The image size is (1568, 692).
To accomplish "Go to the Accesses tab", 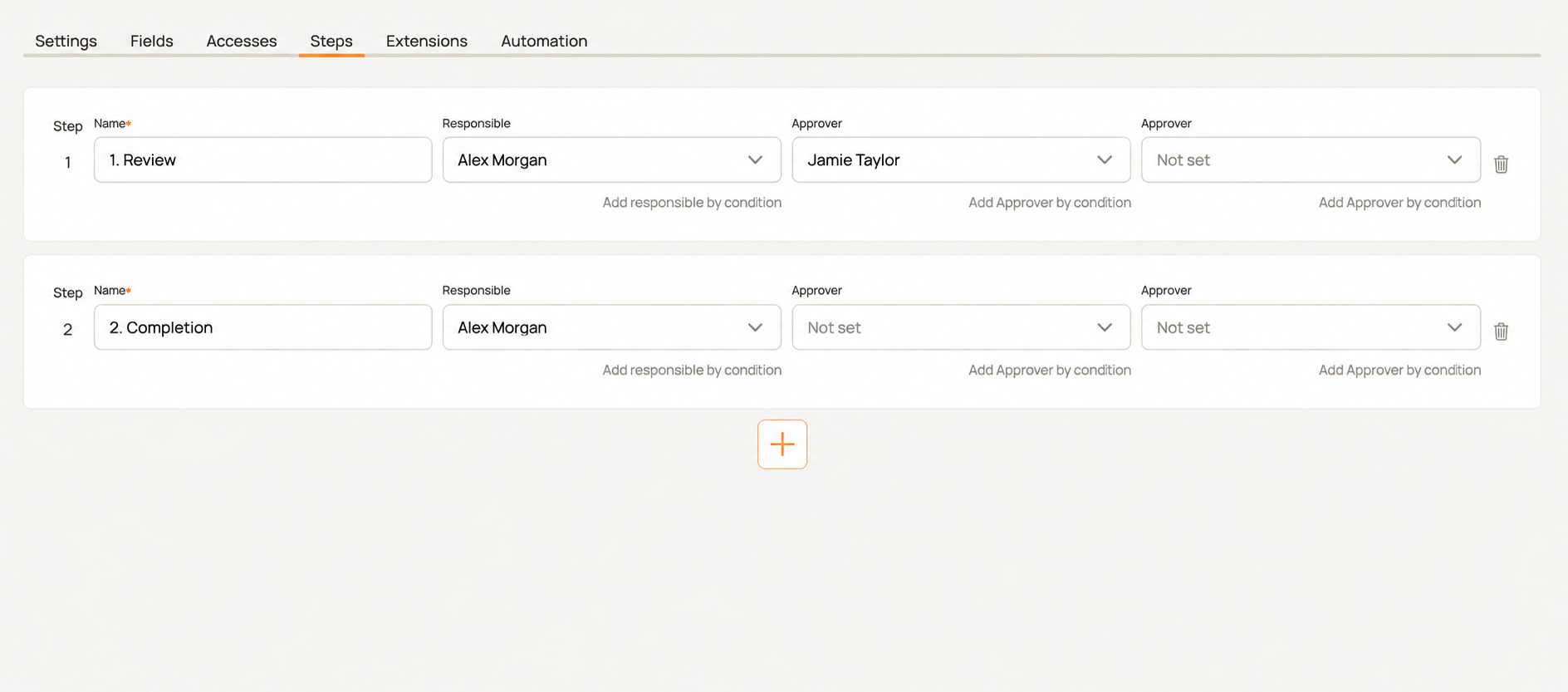I will pyautogui.click(x=242, y=41).
